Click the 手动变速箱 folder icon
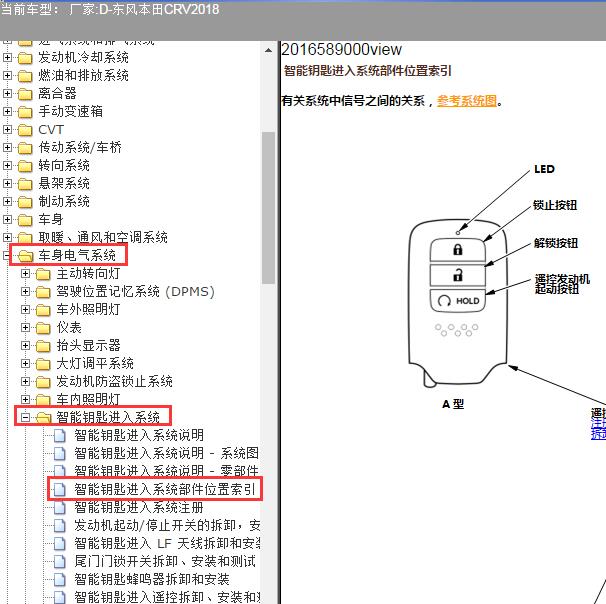This screenshot has width=606, height=604. tap(25, 112)
